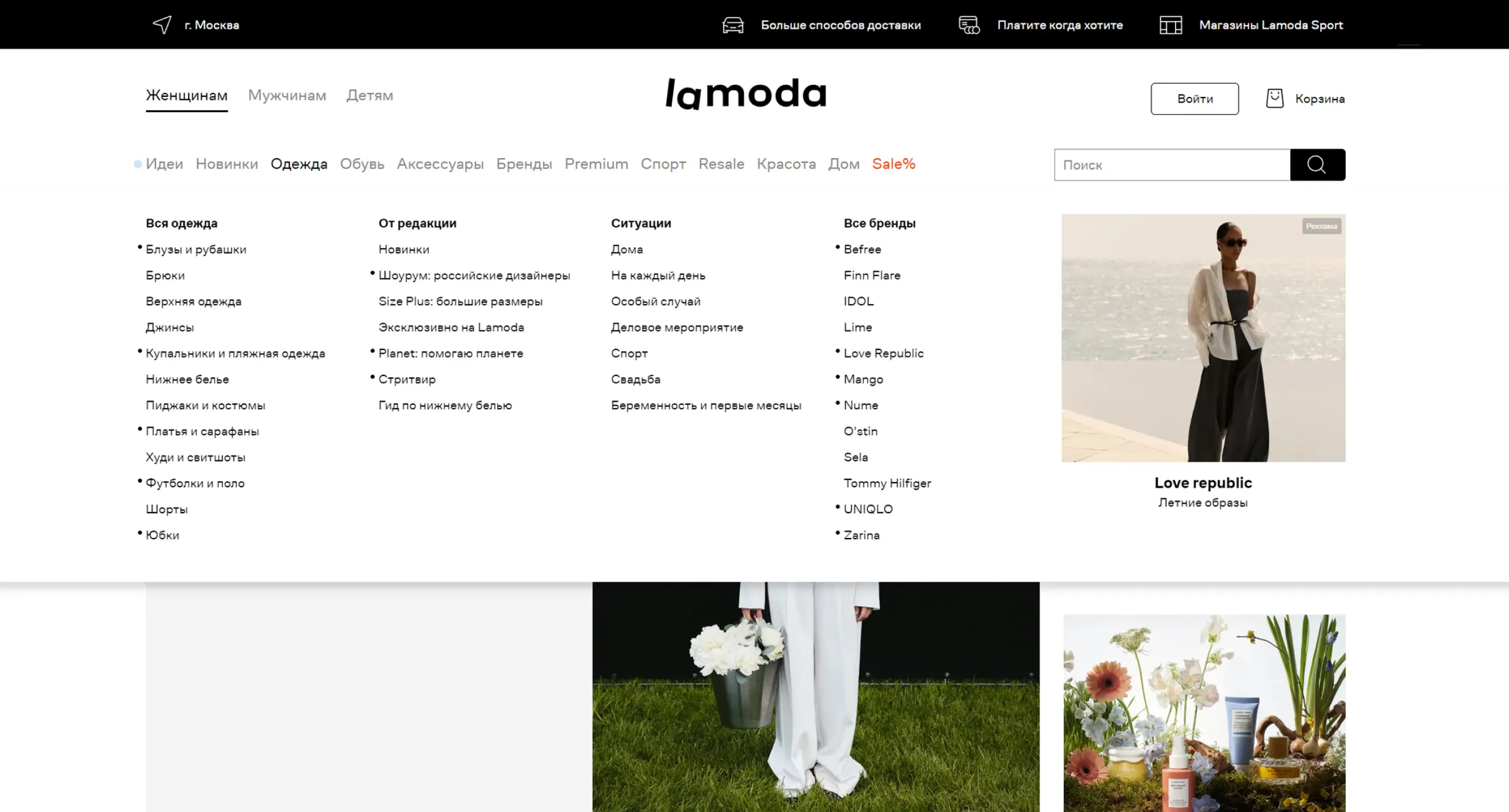The image size is (1509, 812).
Task: Open the Tommy Hilfiger brand link
Action: [x=887, y=483]
